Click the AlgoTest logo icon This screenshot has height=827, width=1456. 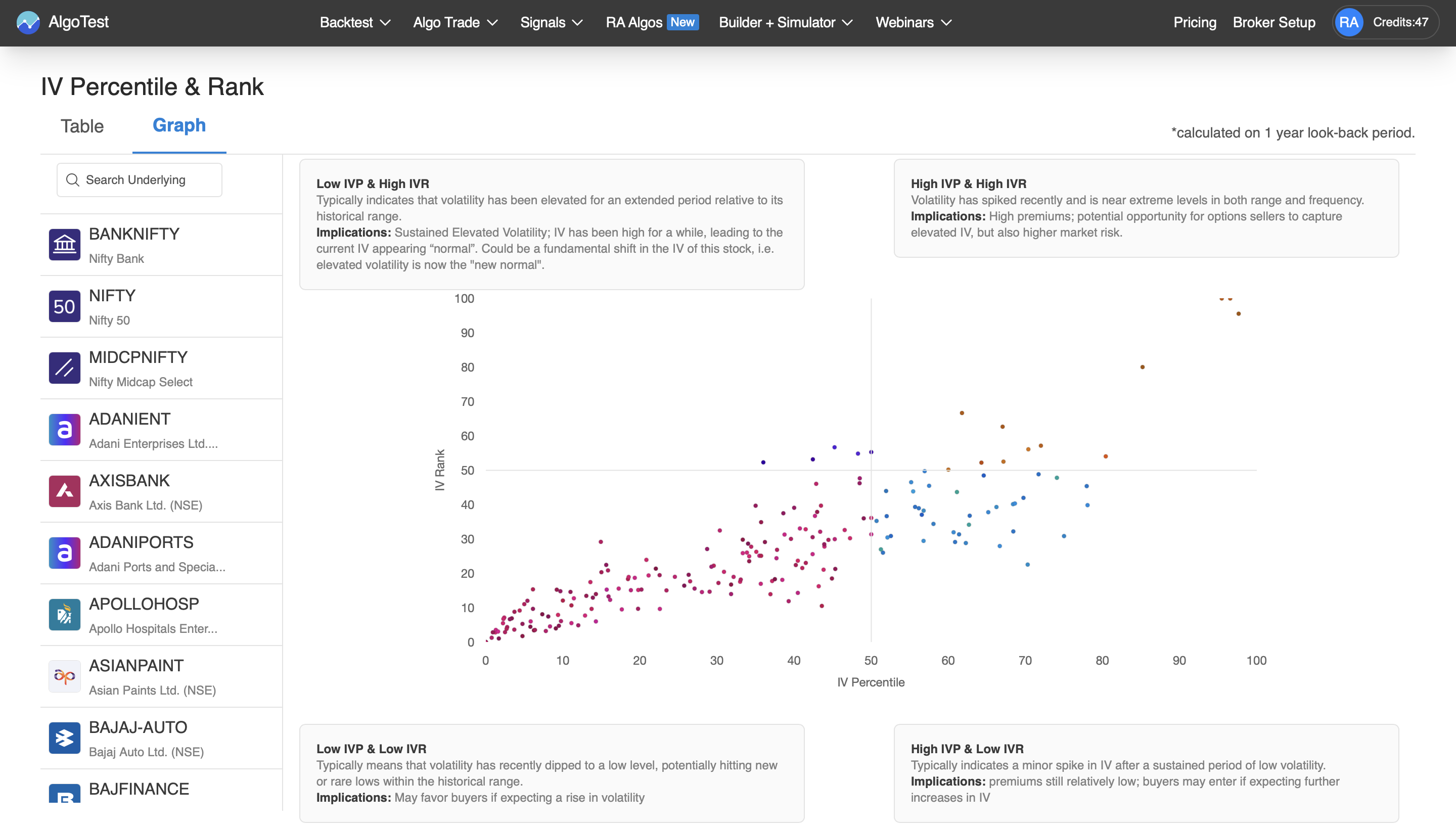(x=28, y=22)
